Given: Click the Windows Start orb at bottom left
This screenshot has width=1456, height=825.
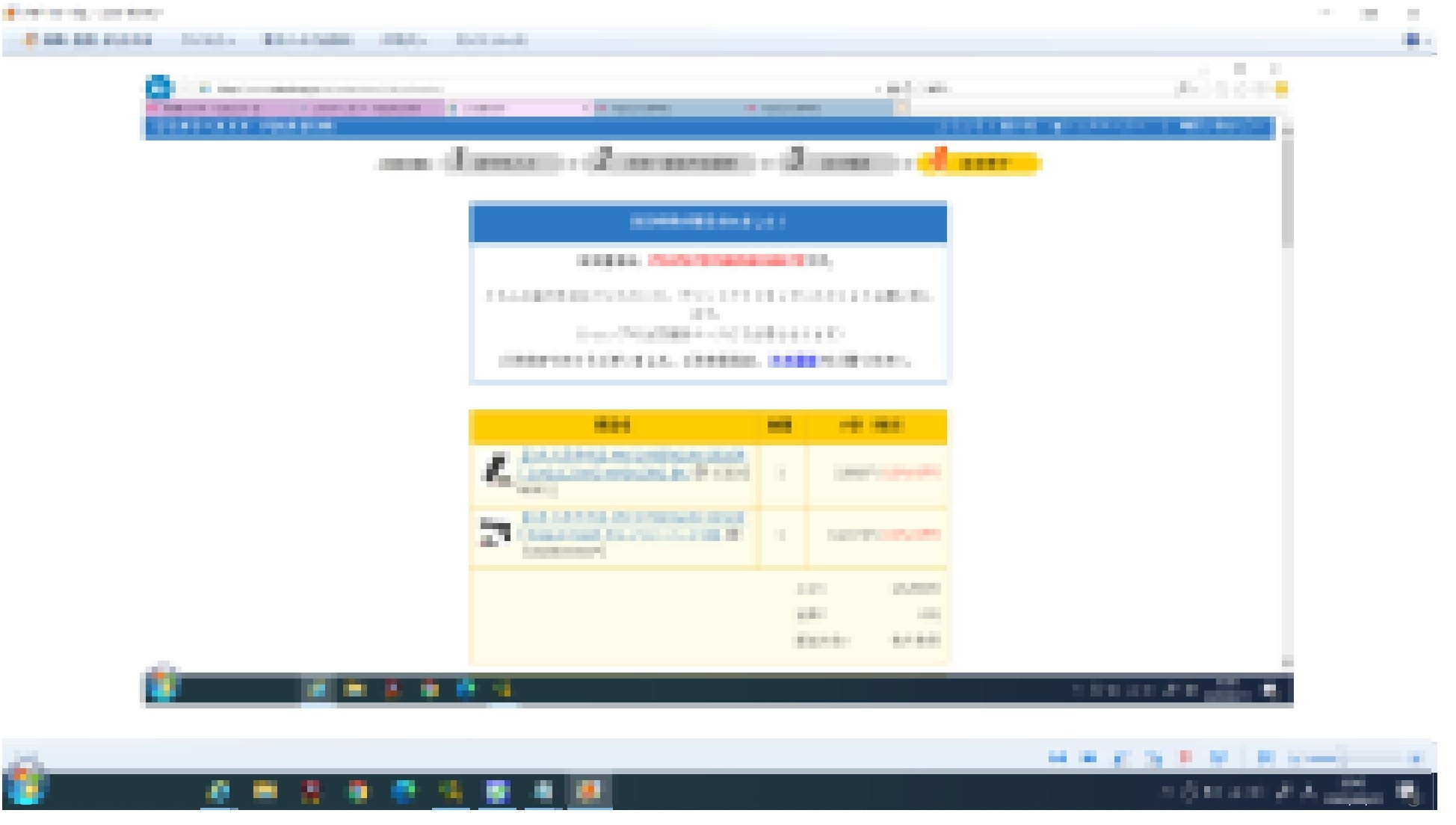Looking at the screenshot, I should 28,786.
